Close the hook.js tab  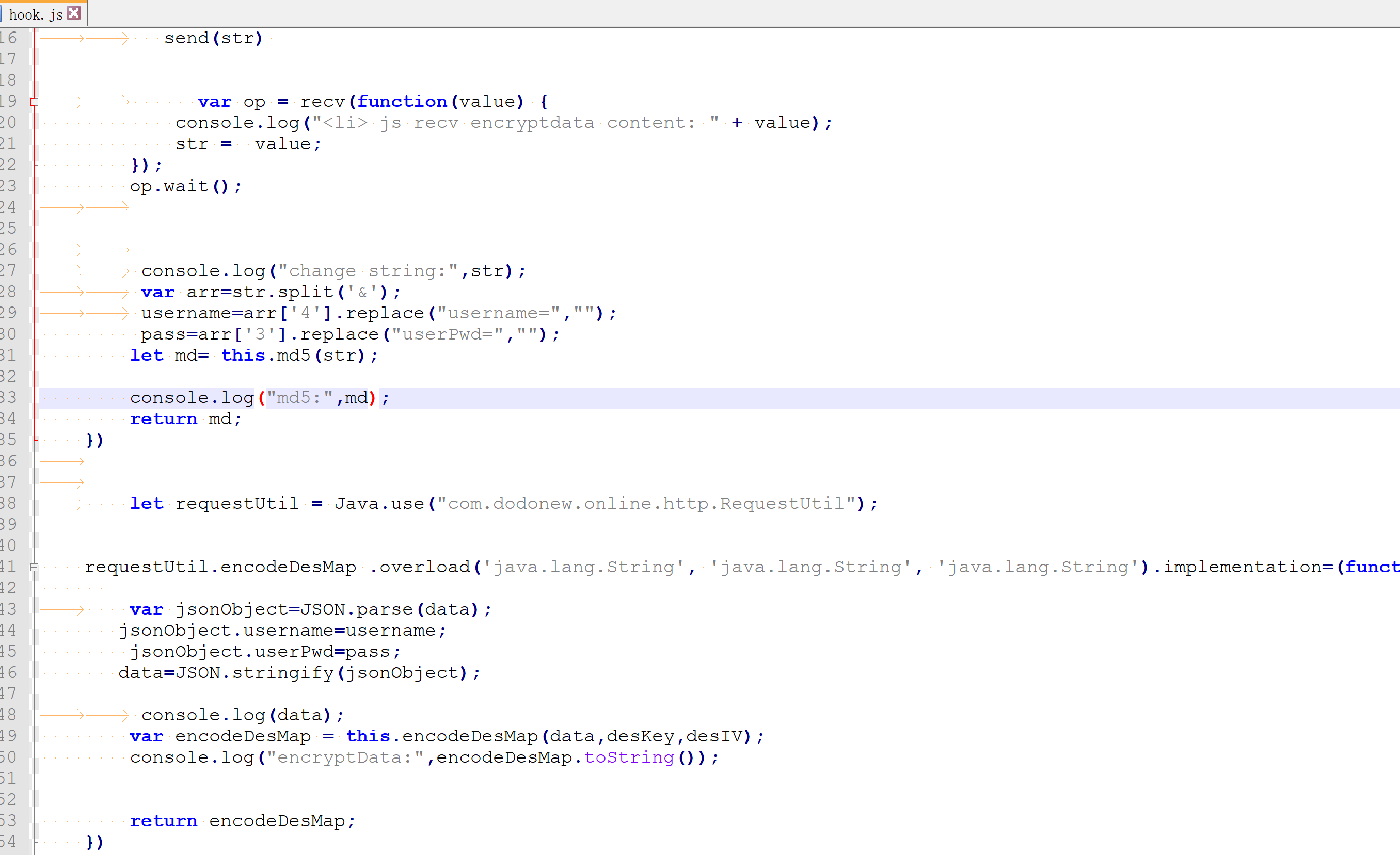click(74, 13)
